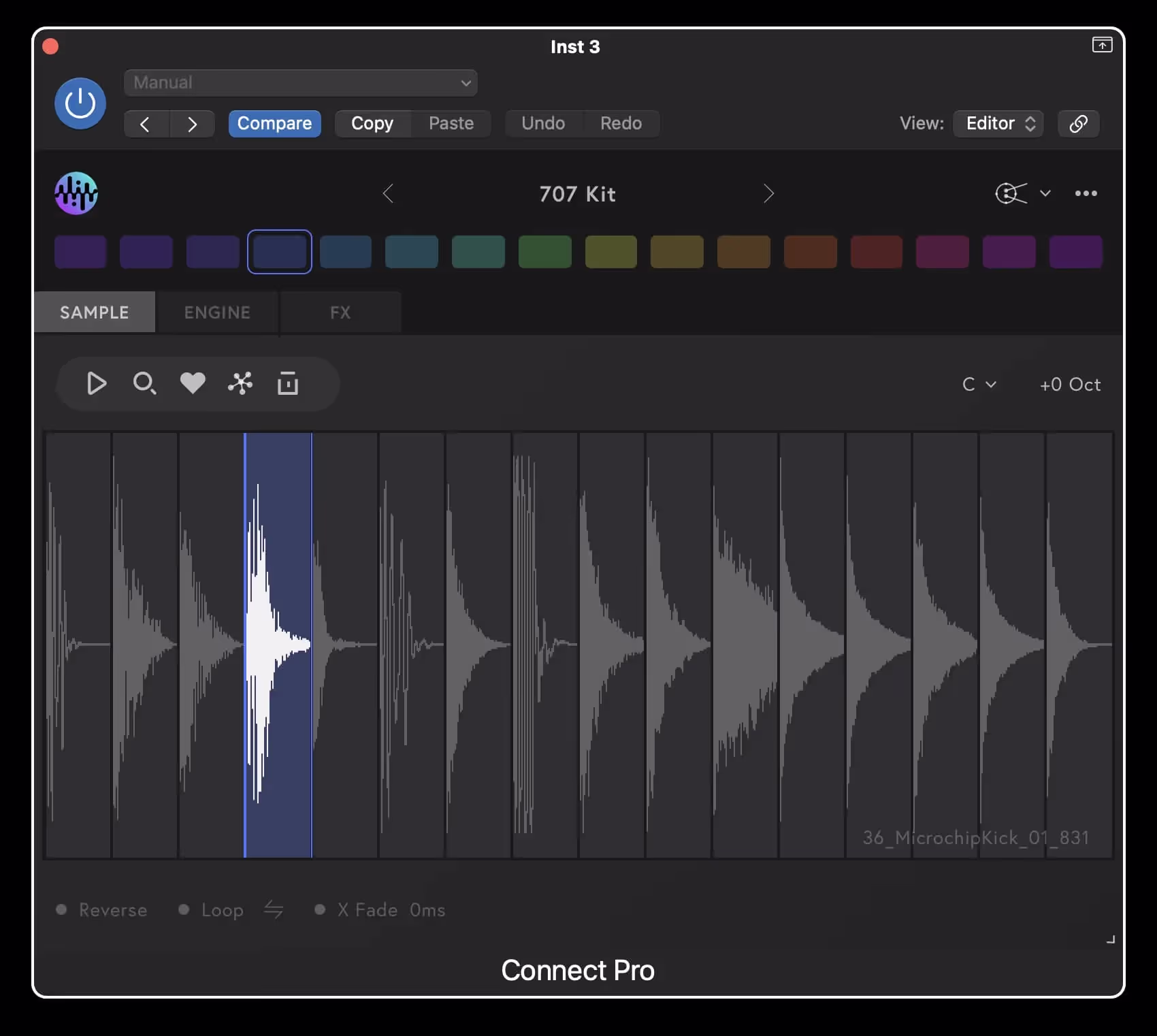Image resolution: width=1157 pixels, height=1036 pixels.
Task: Open the Manual preset dropdown
Action: pyautogui.click(x=300, y=82)
